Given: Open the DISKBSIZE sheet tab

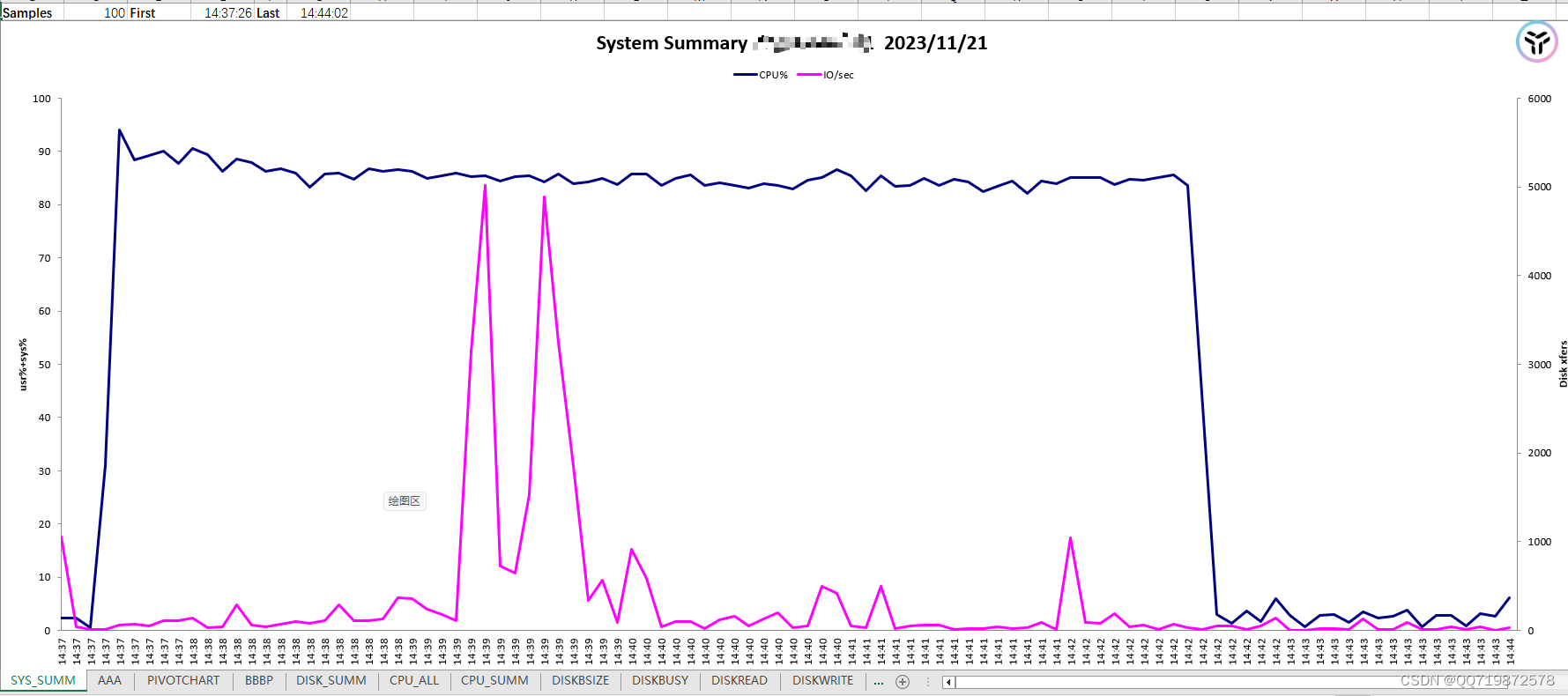Looking at the screenshot, I should pos(581,681).
